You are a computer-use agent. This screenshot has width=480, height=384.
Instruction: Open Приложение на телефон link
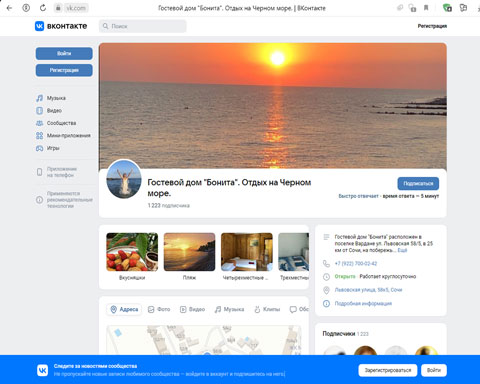point(62,172)
